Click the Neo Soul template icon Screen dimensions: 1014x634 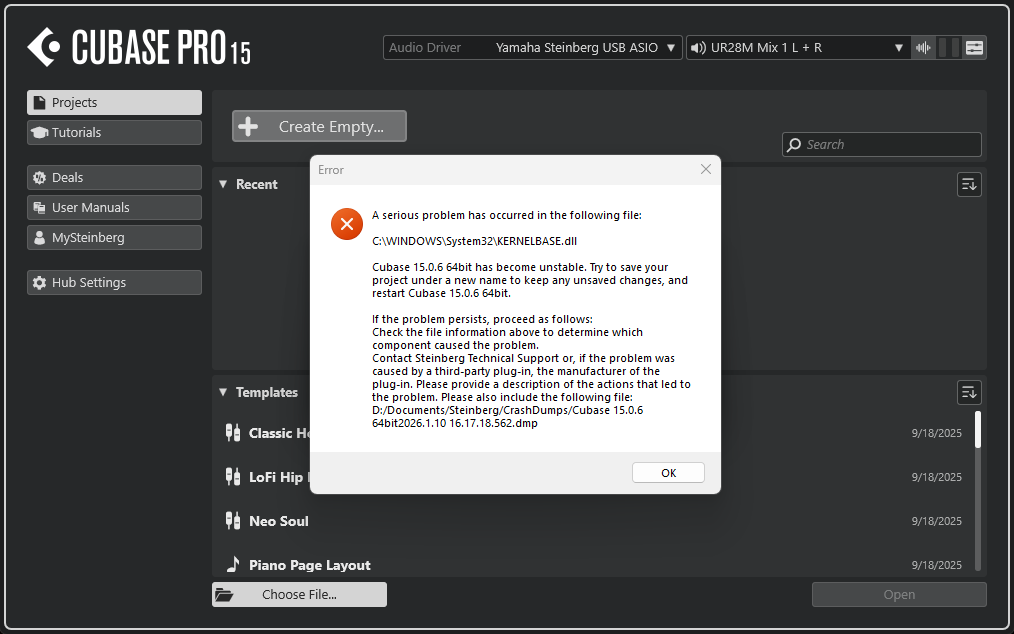(232, 521)
